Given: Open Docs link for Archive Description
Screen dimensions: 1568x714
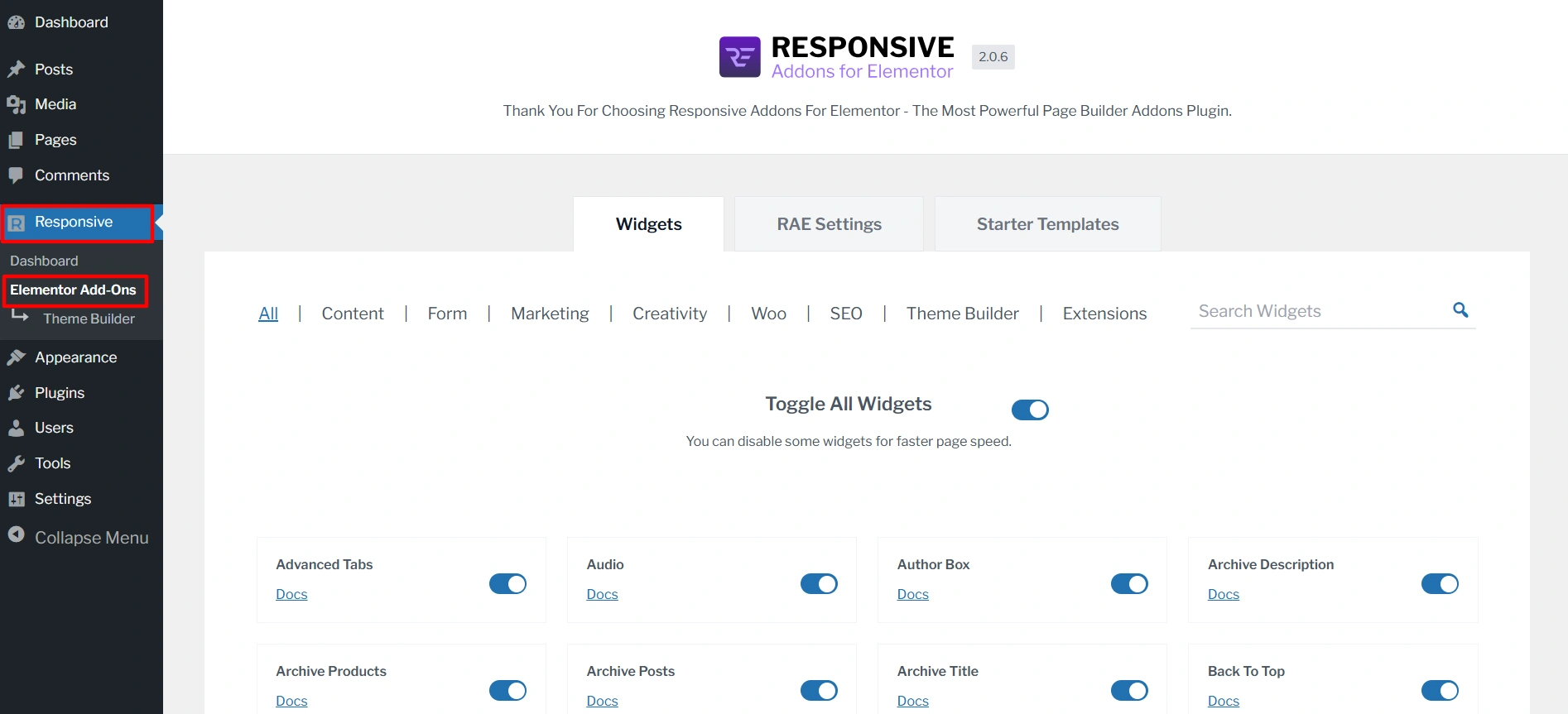Looking at the screenshot, I should pos(1223,594).
